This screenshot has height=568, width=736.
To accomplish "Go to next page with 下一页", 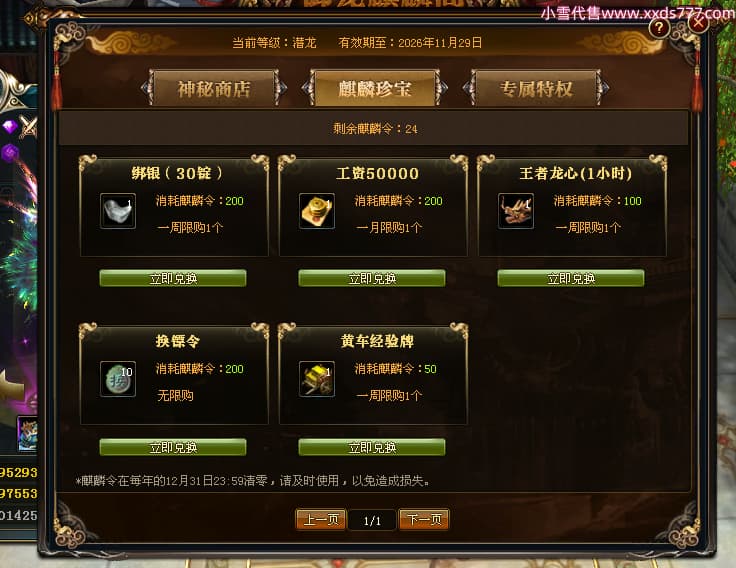I will 424,520.
